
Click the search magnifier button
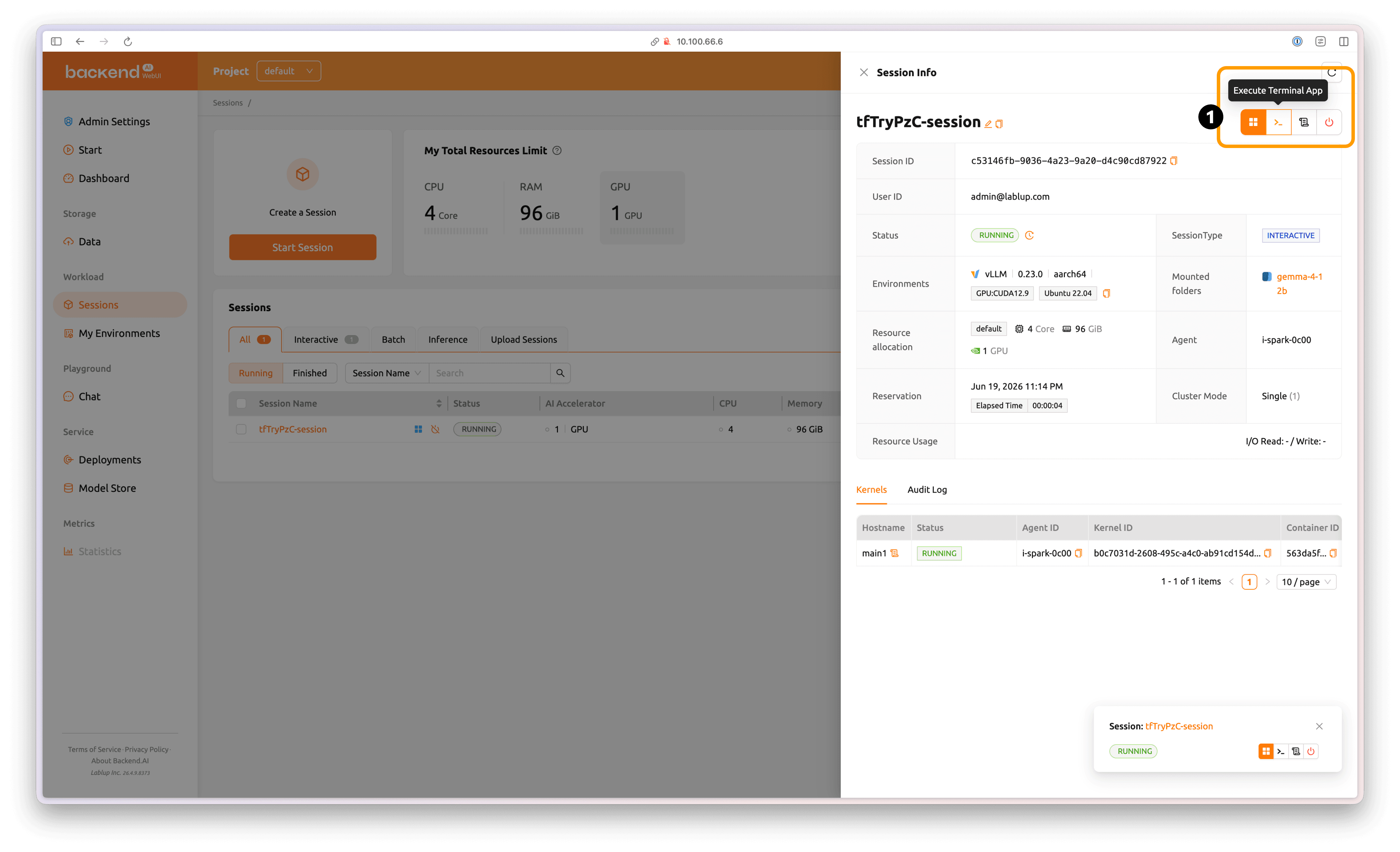(x=560, y=373)
